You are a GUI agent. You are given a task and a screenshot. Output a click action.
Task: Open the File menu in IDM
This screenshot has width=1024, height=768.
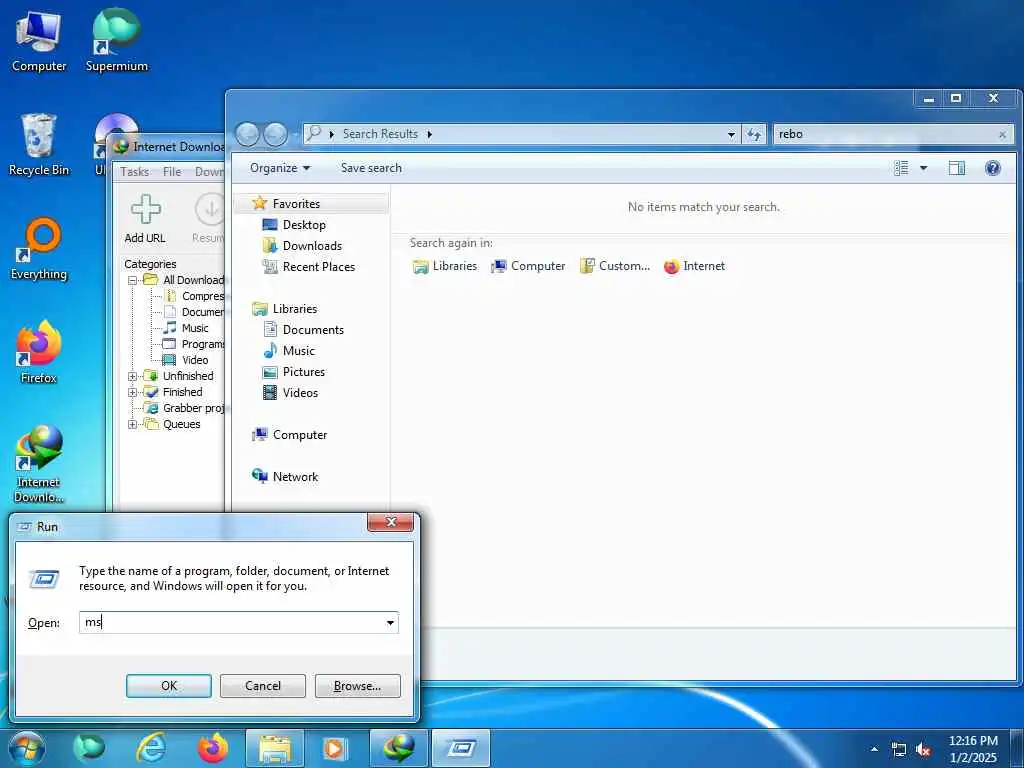(x=172, y=172)
